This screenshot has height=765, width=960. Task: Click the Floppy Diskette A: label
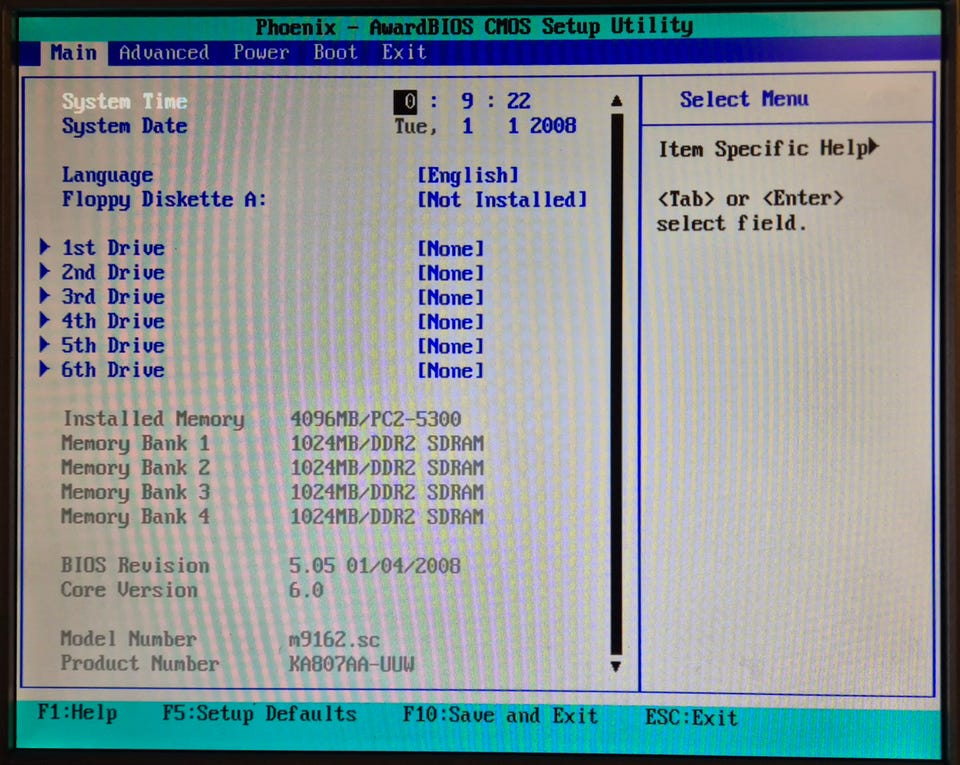pos(164,200)
